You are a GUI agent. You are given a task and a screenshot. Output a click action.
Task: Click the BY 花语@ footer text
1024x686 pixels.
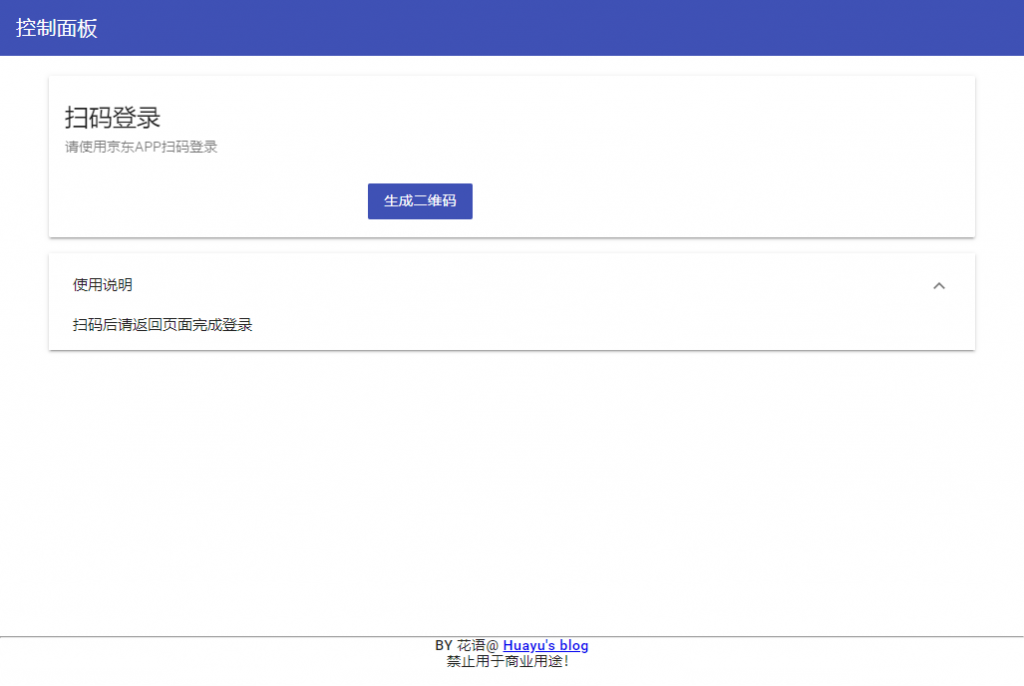pos(466,646)
